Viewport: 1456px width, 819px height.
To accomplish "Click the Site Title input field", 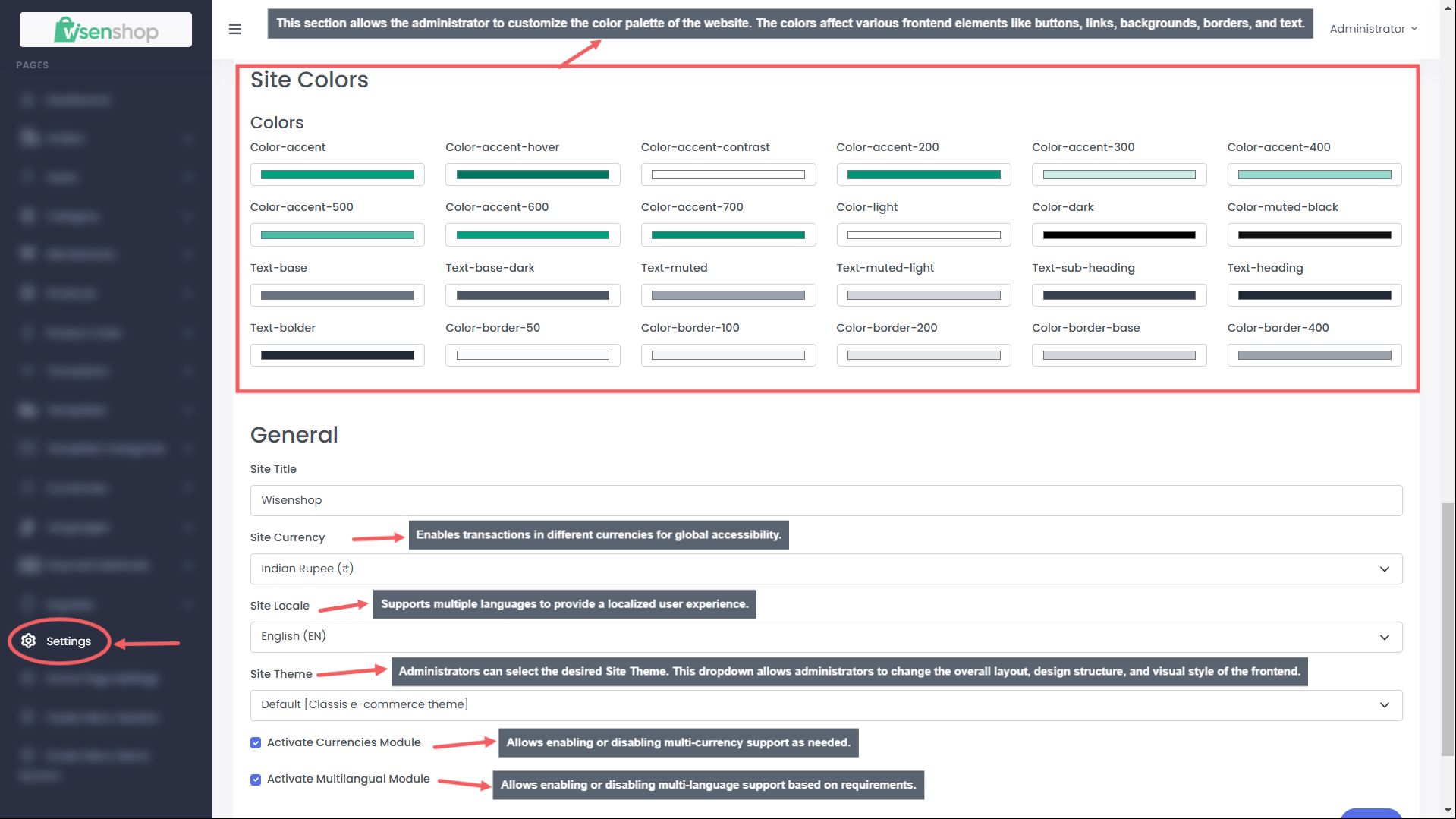I will point(826,500).
